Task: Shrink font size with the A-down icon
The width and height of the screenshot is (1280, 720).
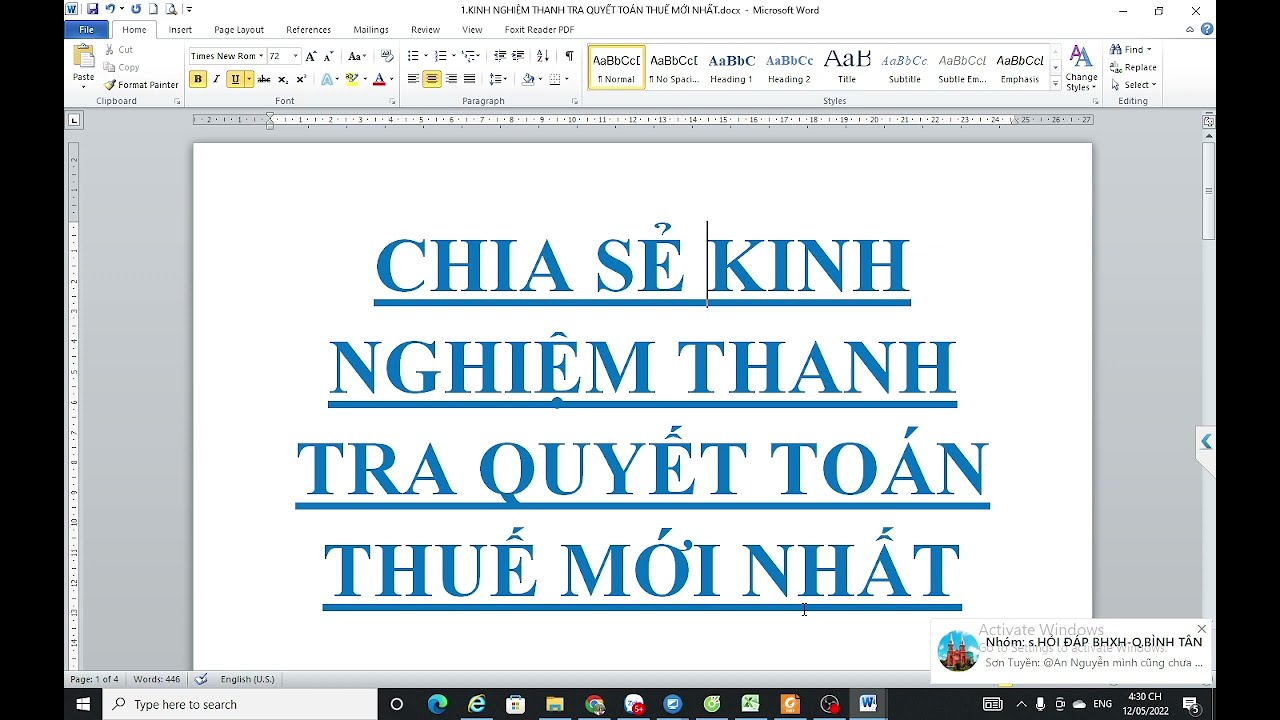Action: click(x=328, y=56)
